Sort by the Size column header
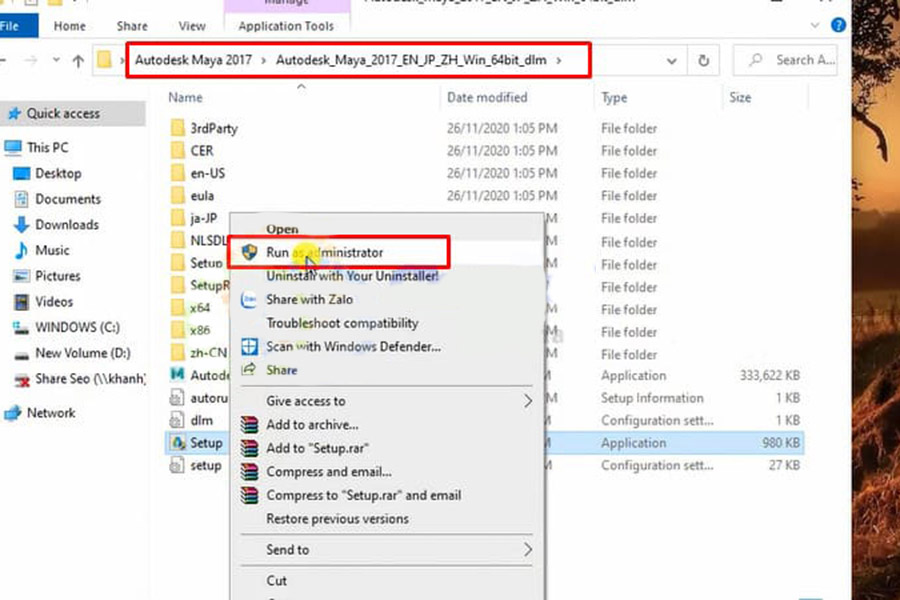The image size is (900, 600). [740, 98]
